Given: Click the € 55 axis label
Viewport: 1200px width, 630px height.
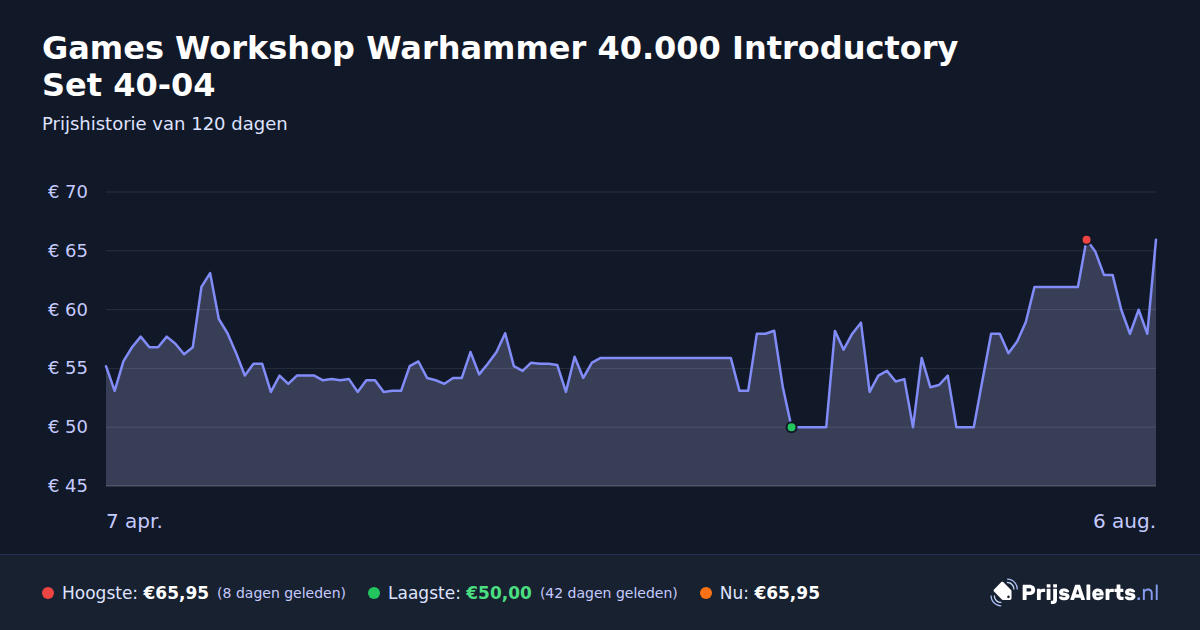Looking at the screenshot, I should (68, 368).
